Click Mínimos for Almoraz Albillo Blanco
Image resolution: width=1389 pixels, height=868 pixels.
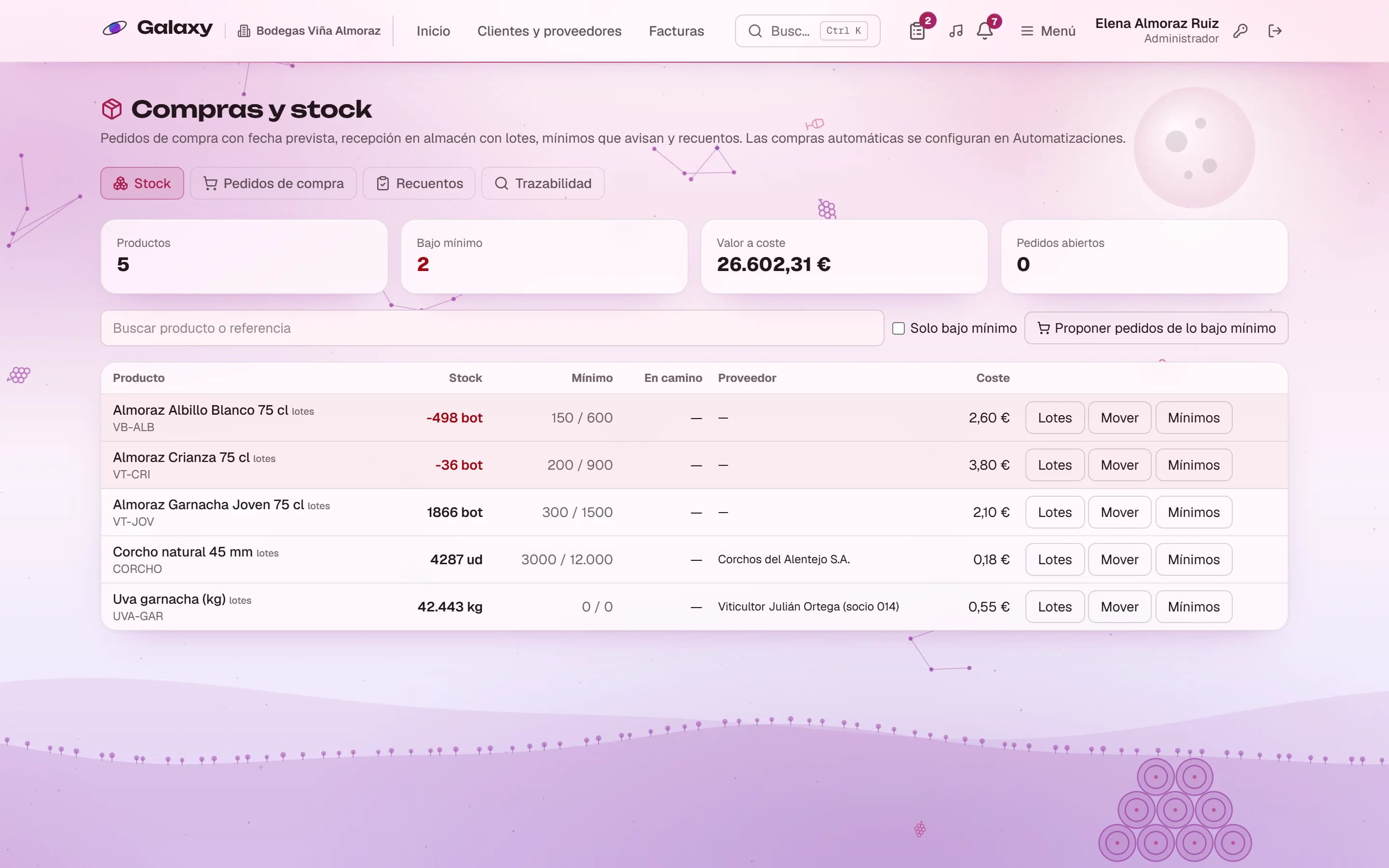[1194, 418]
